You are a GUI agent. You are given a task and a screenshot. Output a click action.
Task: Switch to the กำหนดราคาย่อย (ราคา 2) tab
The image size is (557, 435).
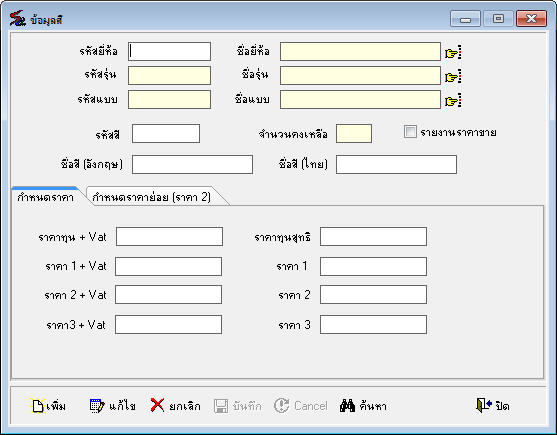coord(151,197)
